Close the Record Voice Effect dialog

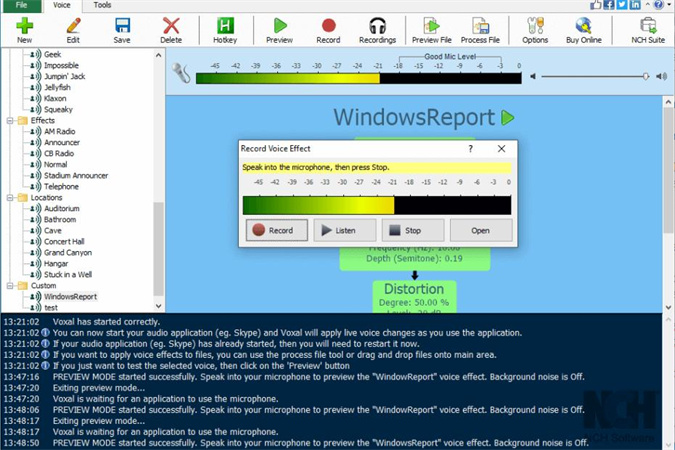502,149
